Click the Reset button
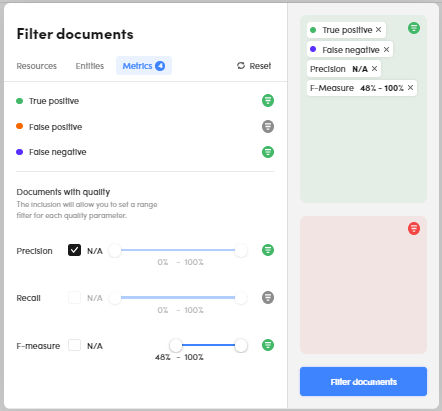The width and height of the screenshot is (442, 411). 254,66
